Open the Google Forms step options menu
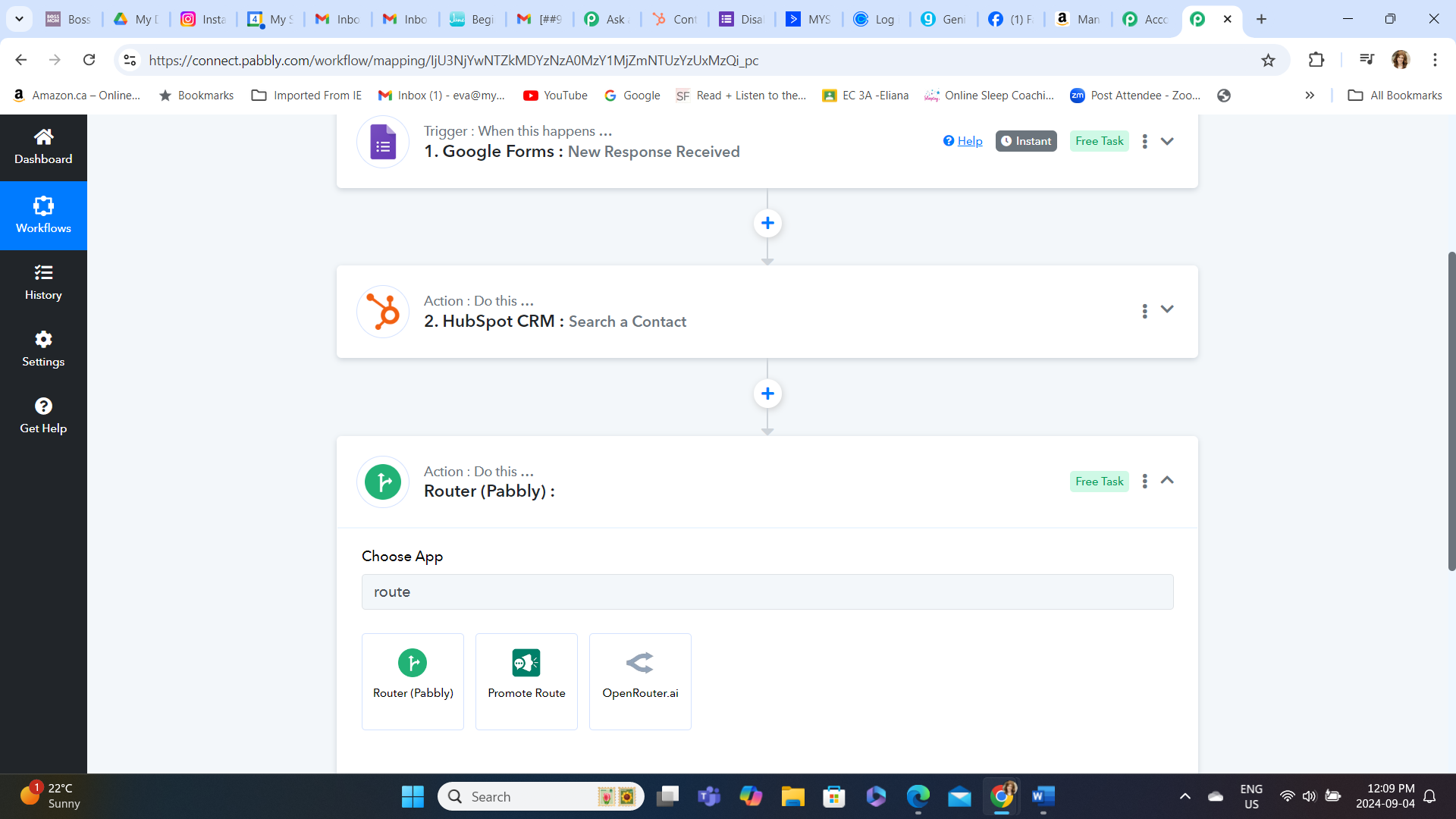The height and width of the screenshot is (819, 1456). click(1145, 141)
